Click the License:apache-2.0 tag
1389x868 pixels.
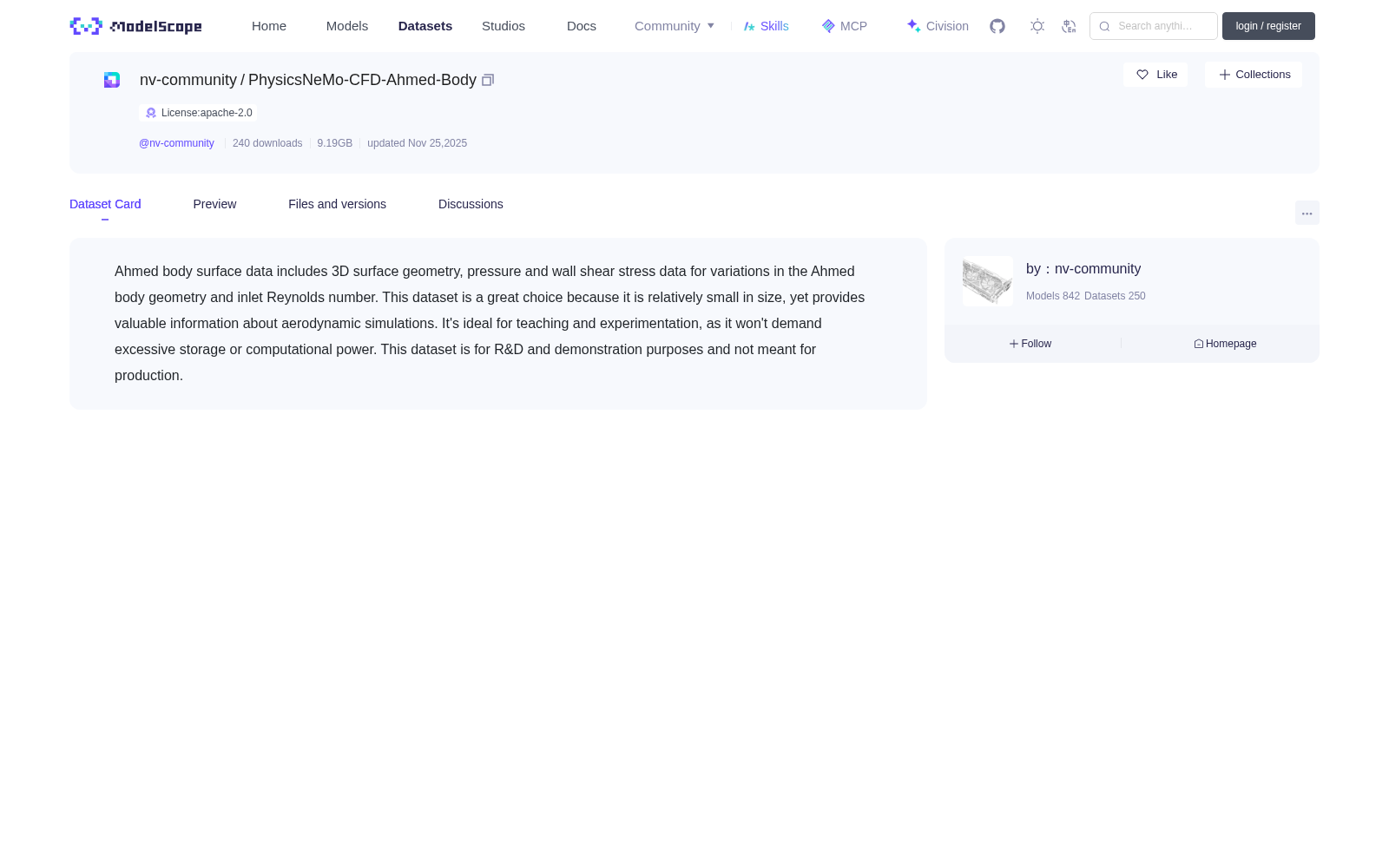(198, 113)
